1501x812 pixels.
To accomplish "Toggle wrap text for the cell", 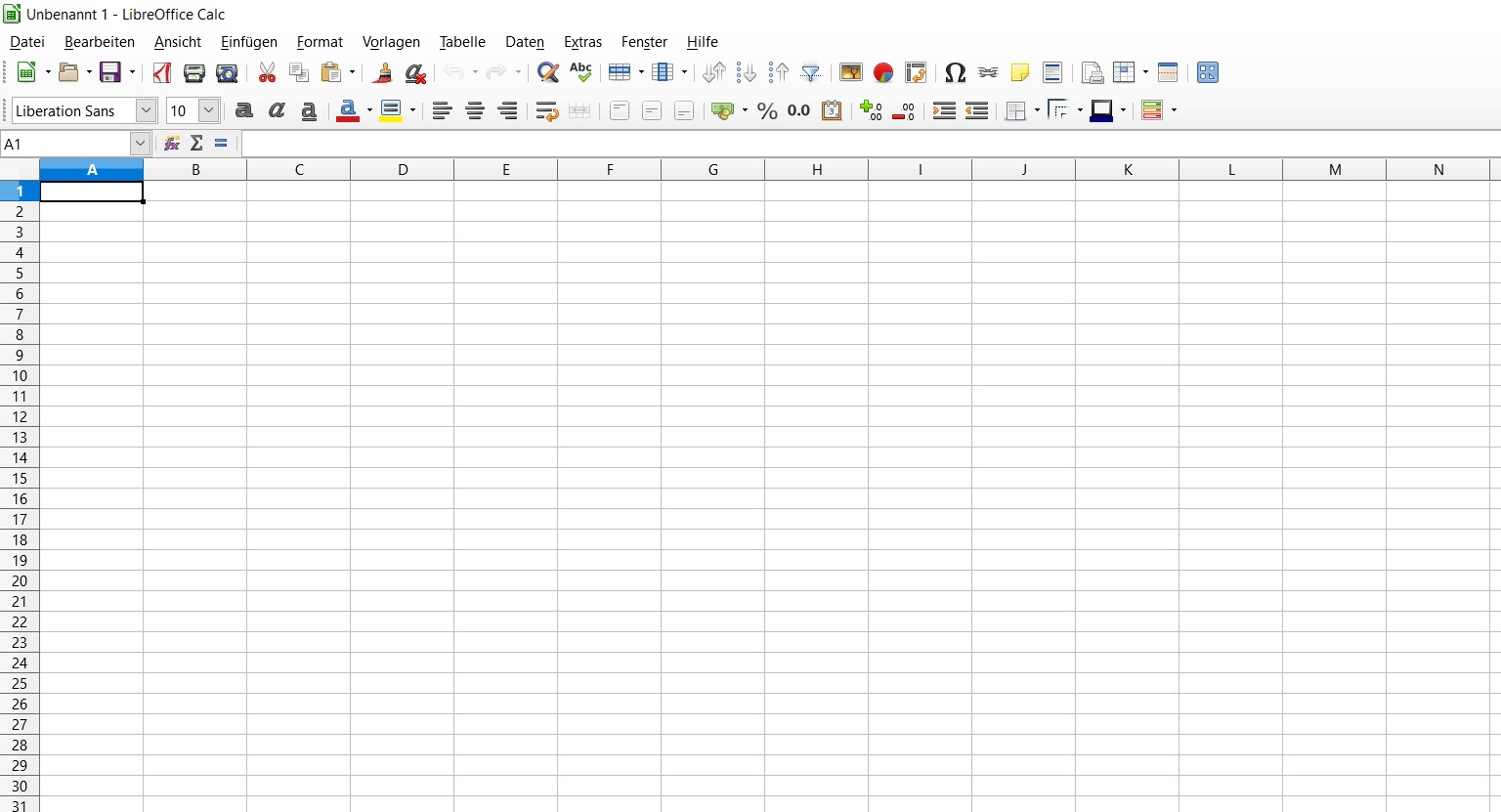I will pos(546,110).
